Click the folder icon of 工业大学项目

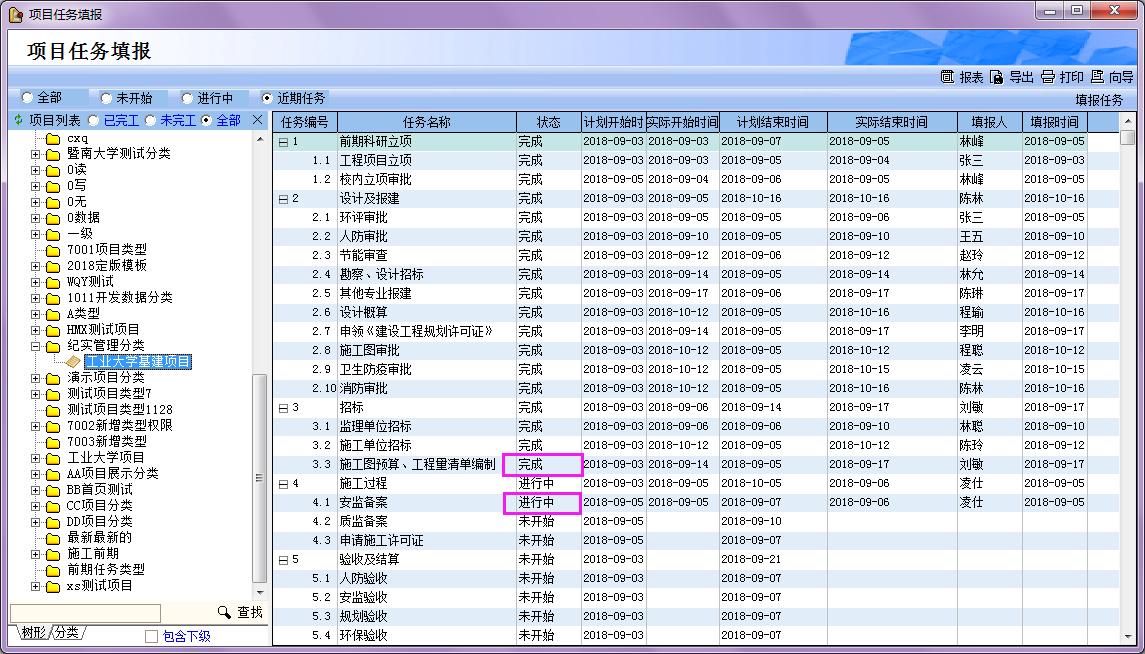point(53,458)
